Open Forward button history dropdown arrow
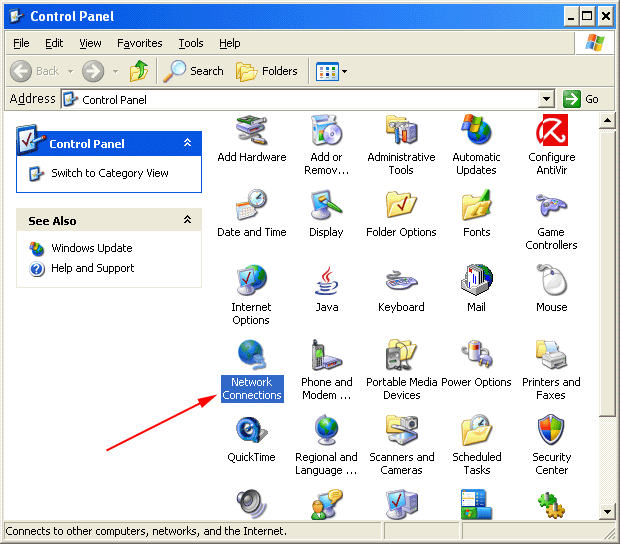Screen dimensions: 620x544 (115, 72)
